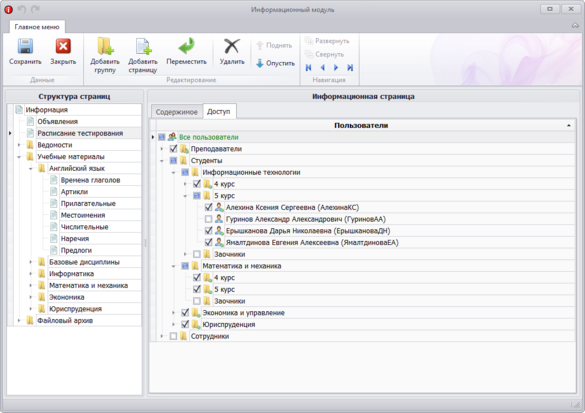
Task: Expand the Файловый архив folder
Action: 19,320
